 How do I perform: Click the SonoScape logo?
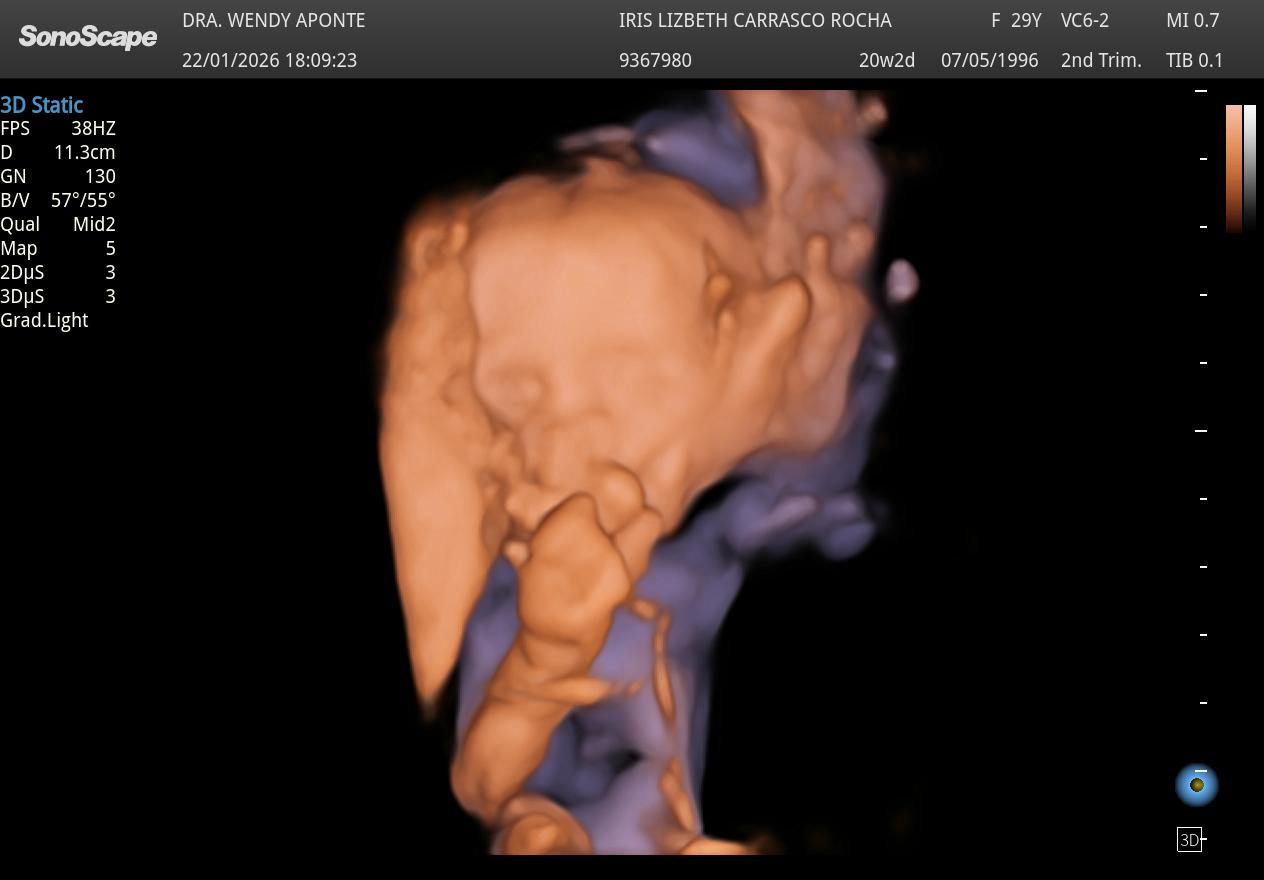(88, 38)
